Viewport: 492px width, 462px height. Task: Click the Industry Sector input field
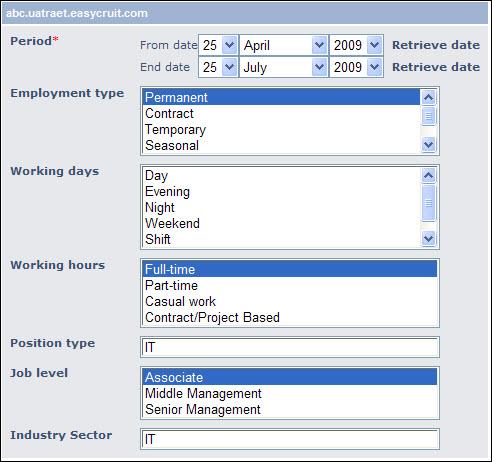pyautogui.click(x=290, y=439)
